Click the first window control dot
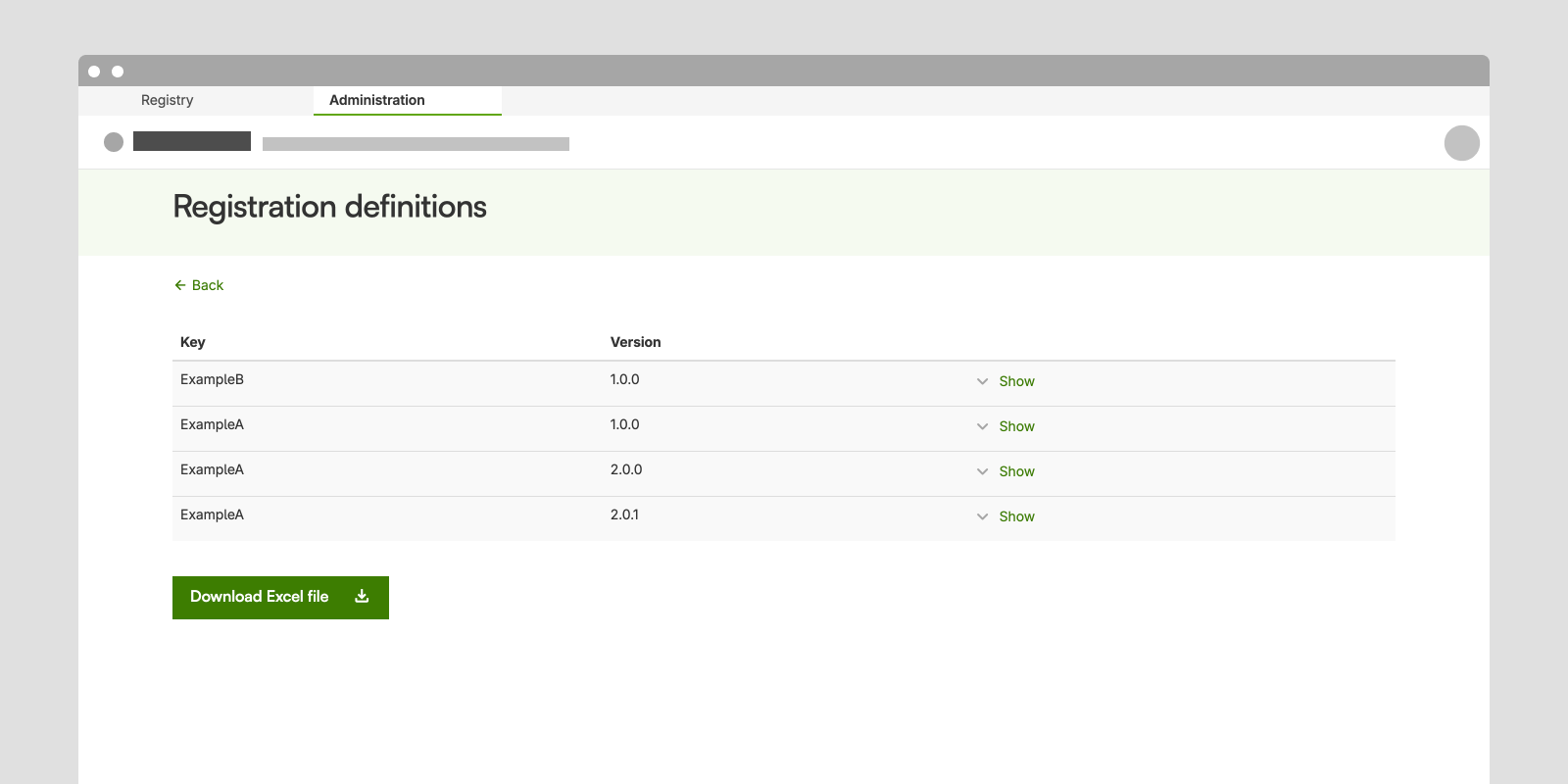The image size is (1568, 784). point(94,72)
